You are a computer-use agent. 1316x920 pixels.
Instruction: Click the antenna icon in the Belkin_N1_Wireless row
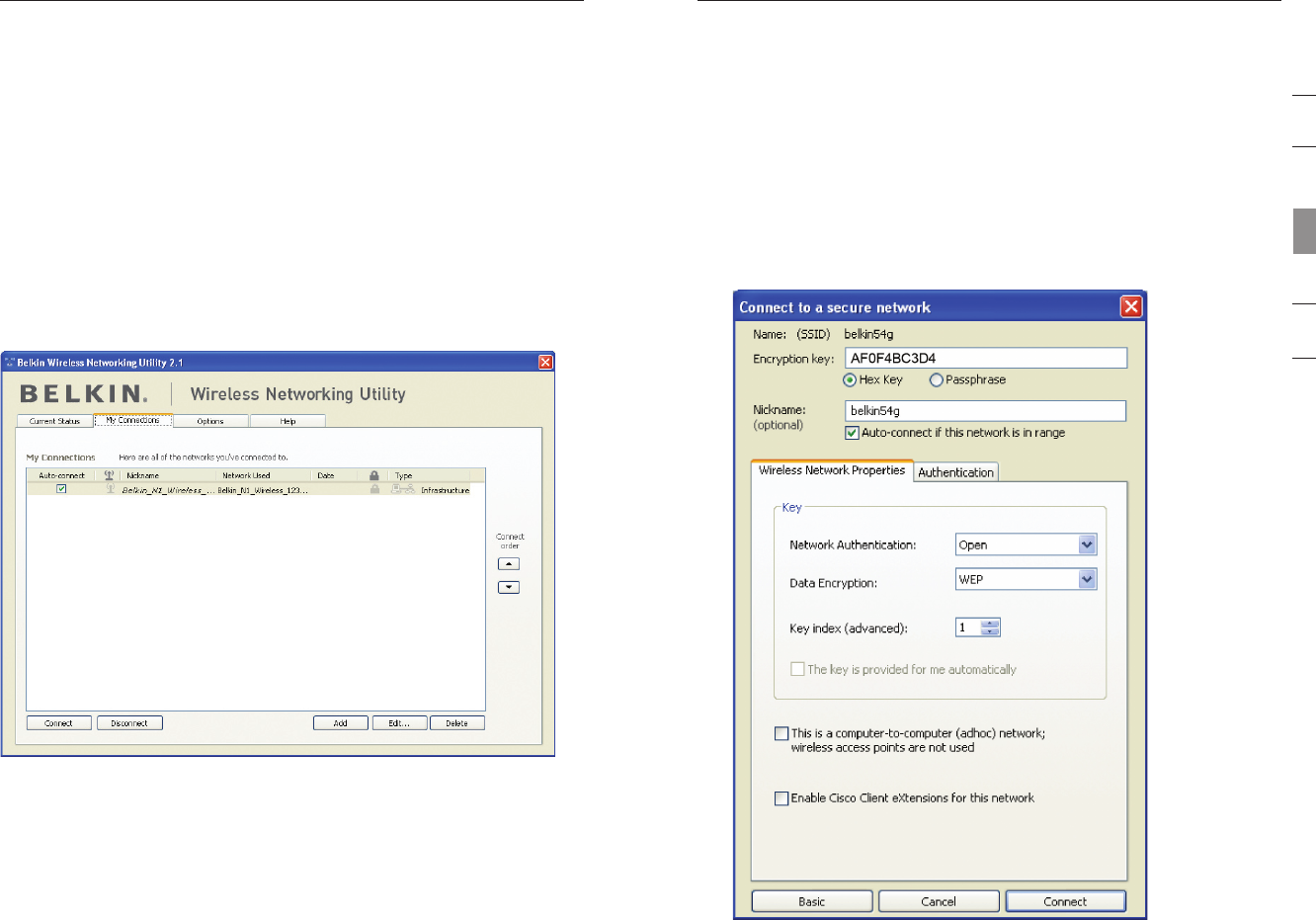[x=111, y=489]
